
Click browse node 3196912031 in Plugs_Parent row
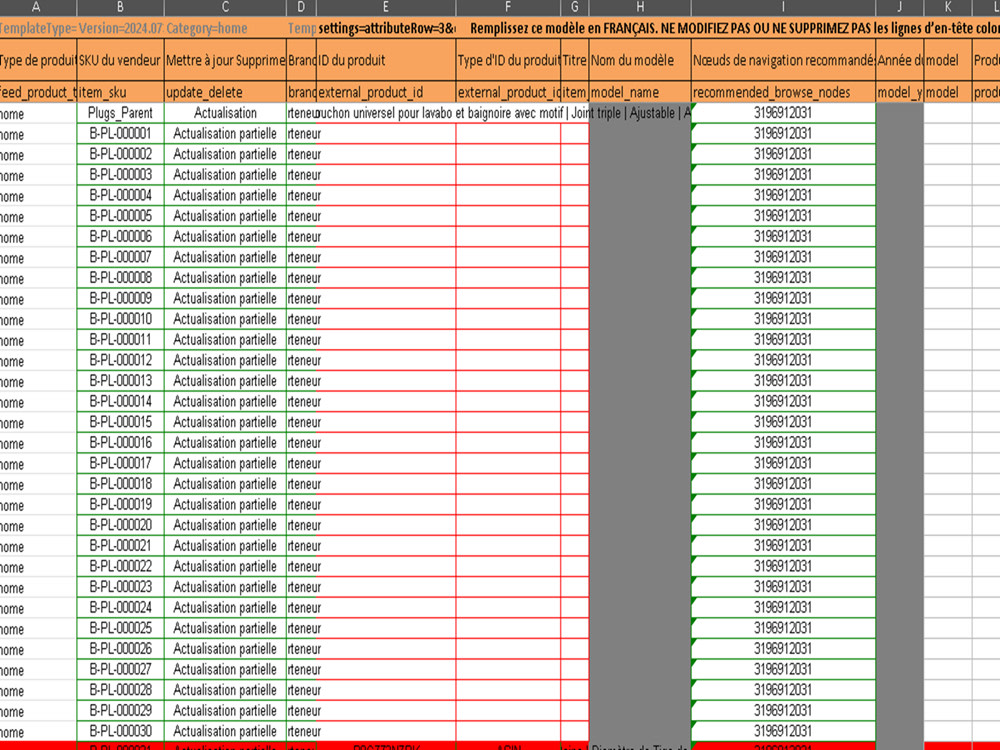(783, 113)
